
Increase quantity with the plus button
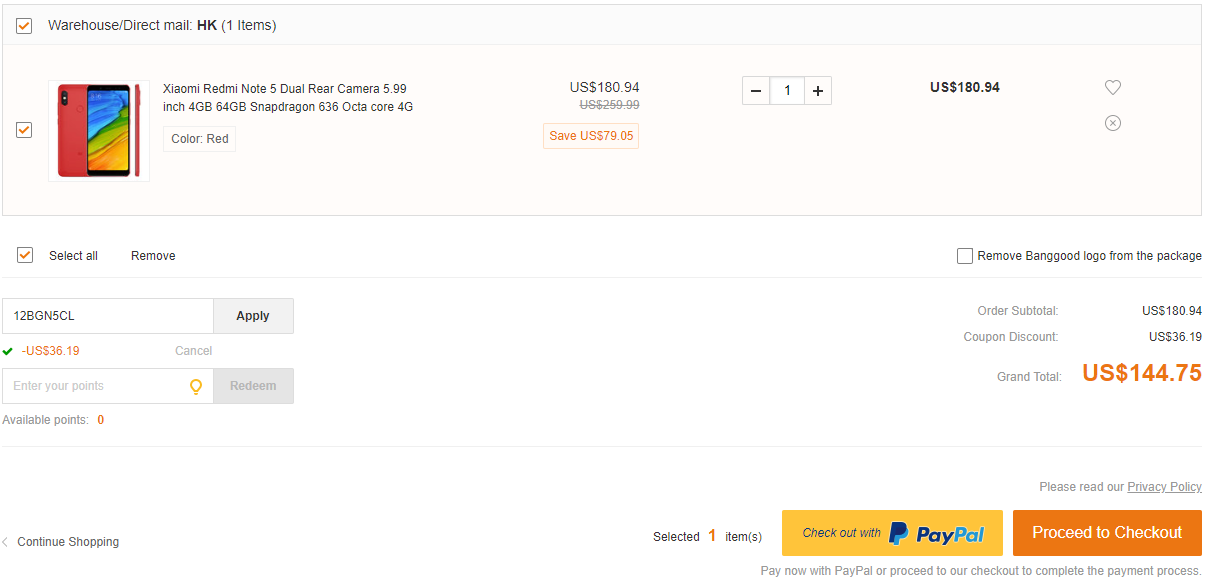point(818,91)
